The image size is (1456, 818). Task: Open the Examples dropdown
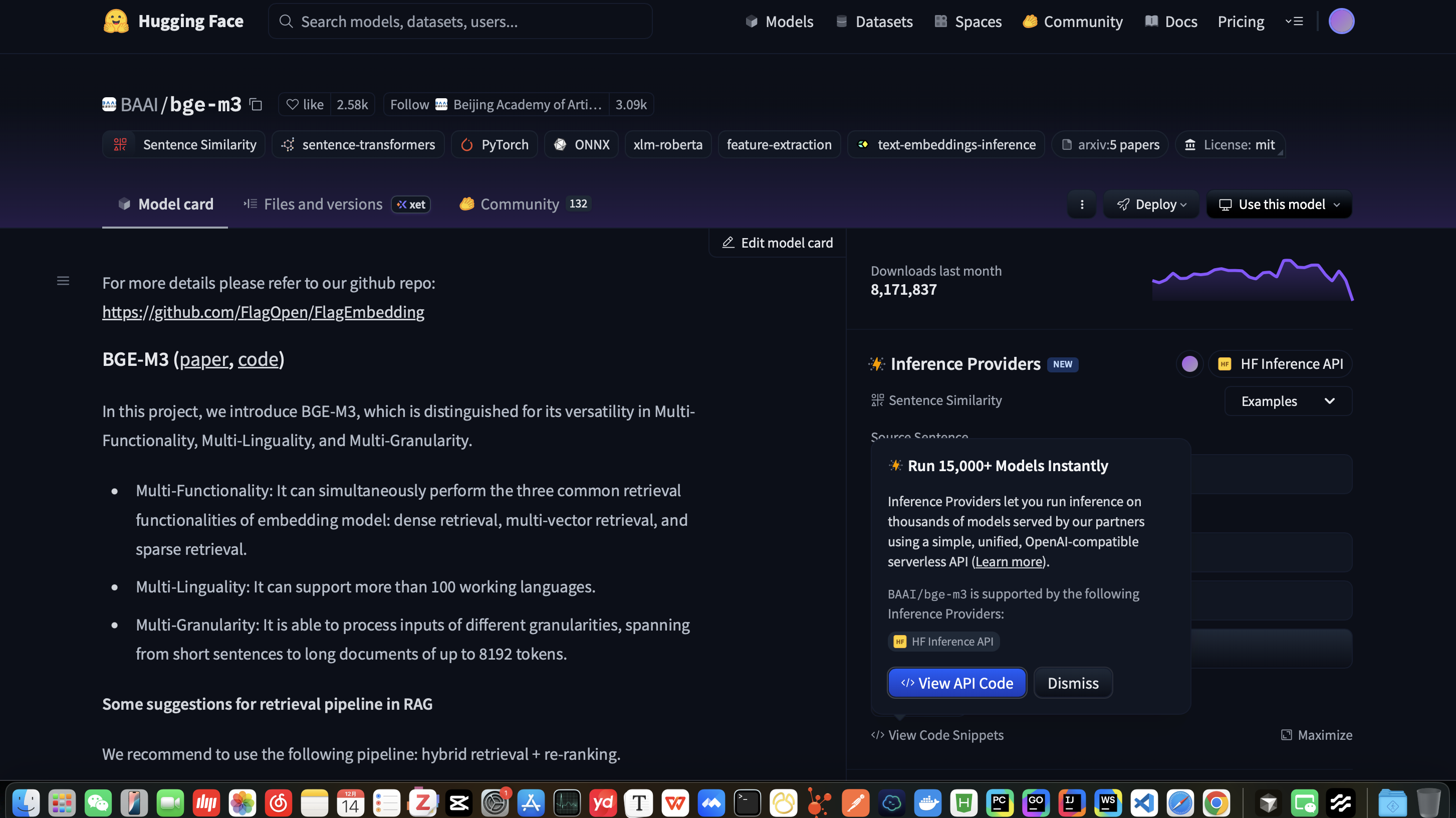point(1288,401)
